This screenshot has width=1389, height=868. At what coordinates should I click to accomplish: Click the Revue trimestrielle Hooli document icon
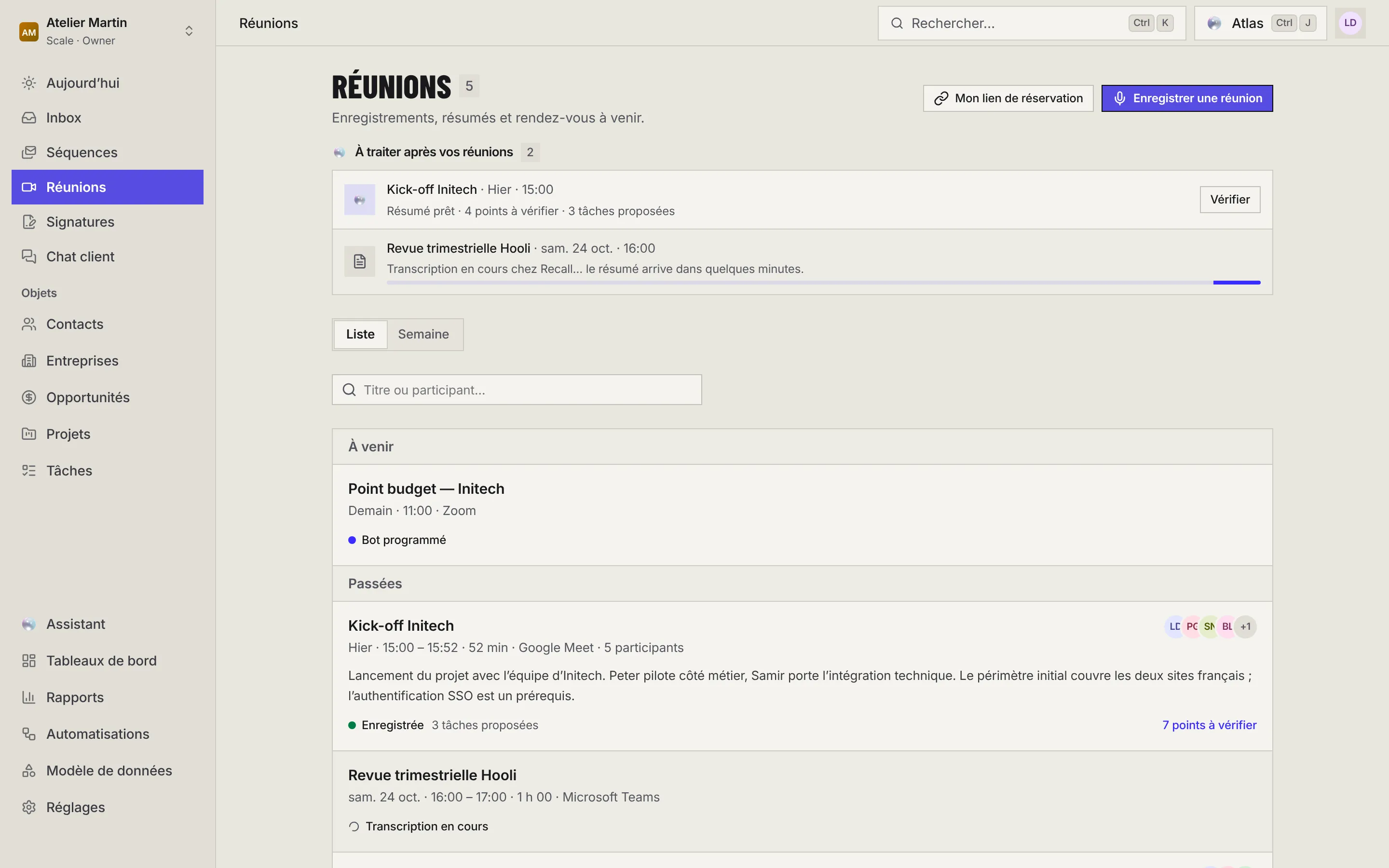coord(359,261)
